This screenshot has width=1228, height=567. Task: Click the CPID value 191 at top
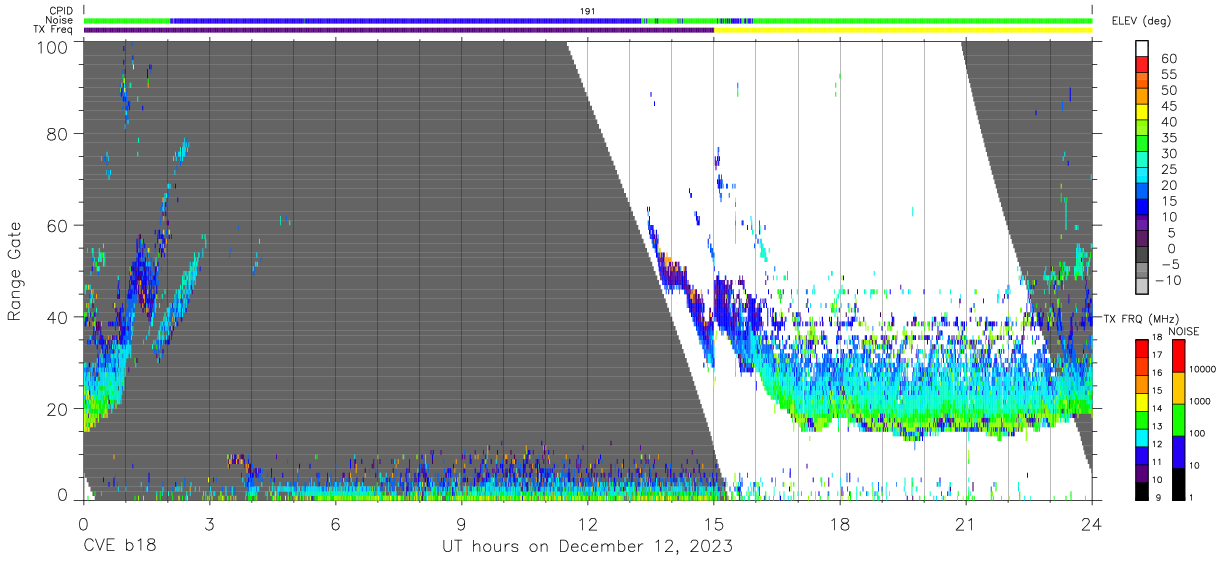pyautogui.click(x=588, y=10)
